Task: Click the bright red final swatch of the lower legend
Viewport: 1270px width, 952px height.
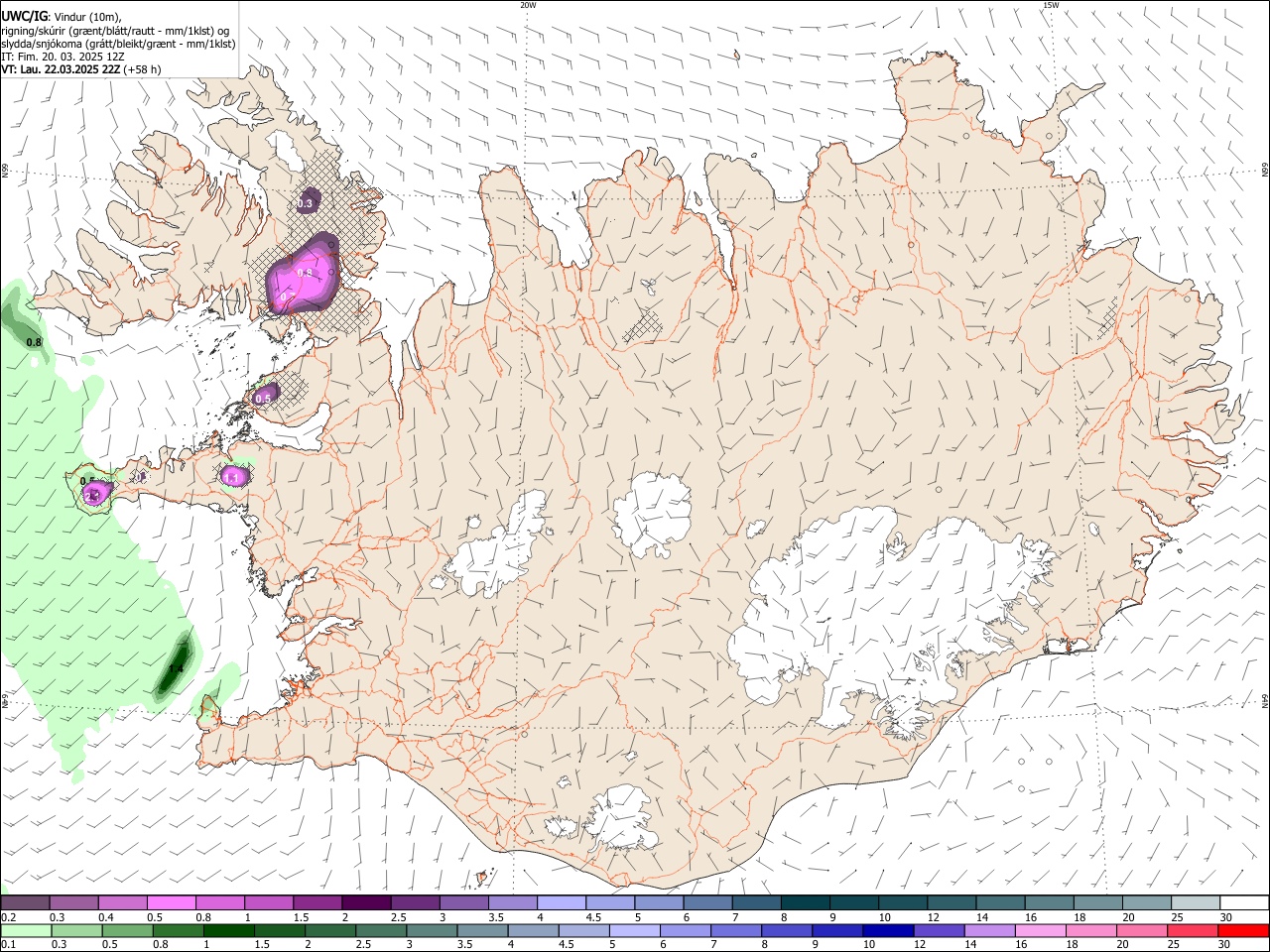Action: tap(1243, 931)
